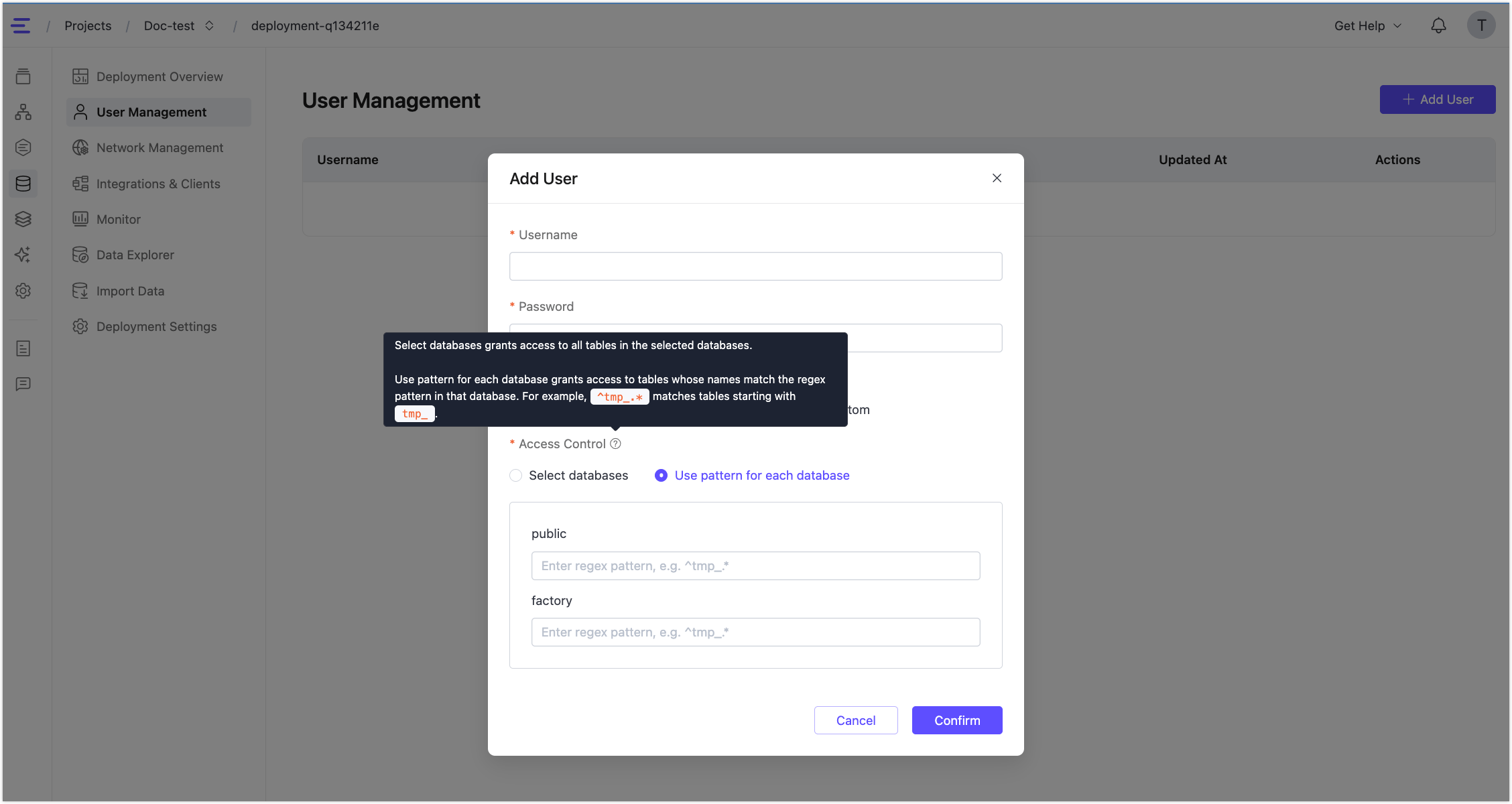Click the Import Data icon

[x=80, y=291]
